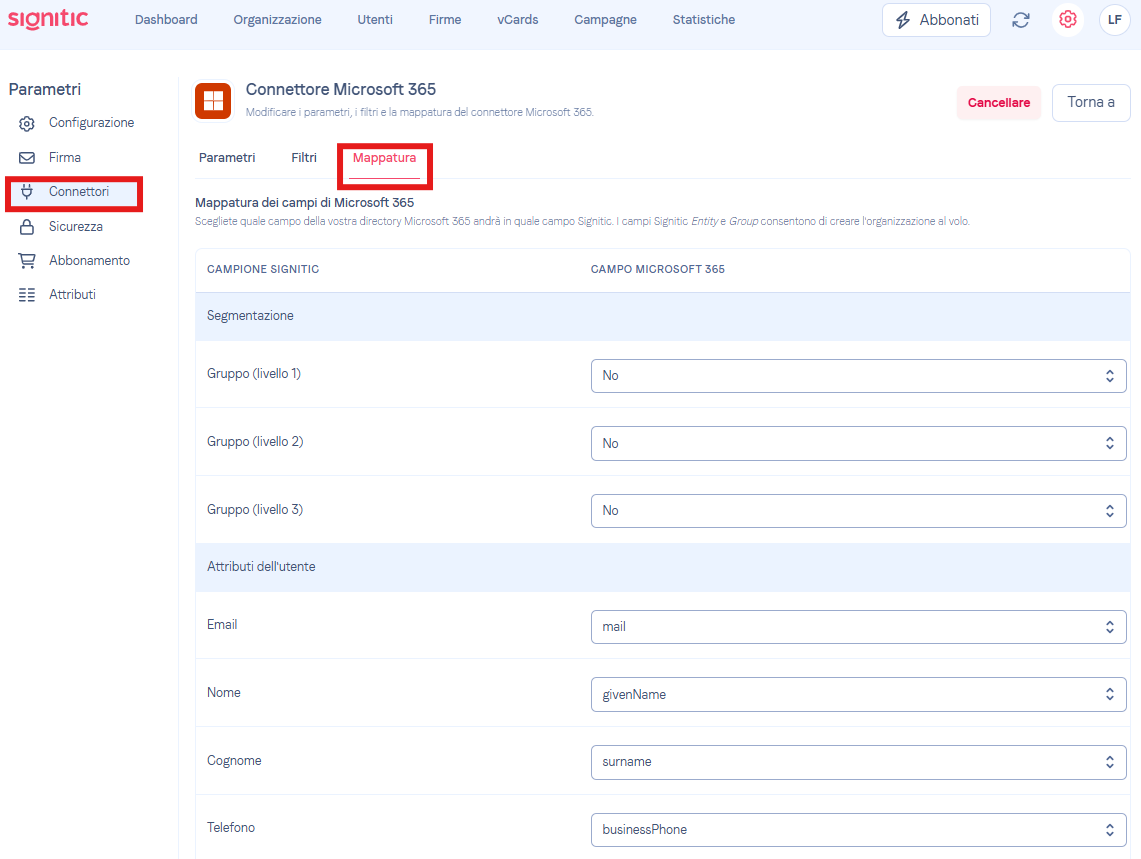Click the Connettori plug icon
Image resolution: width=1141 pixels, height=859 pixels.
click(x=27, y=192)
